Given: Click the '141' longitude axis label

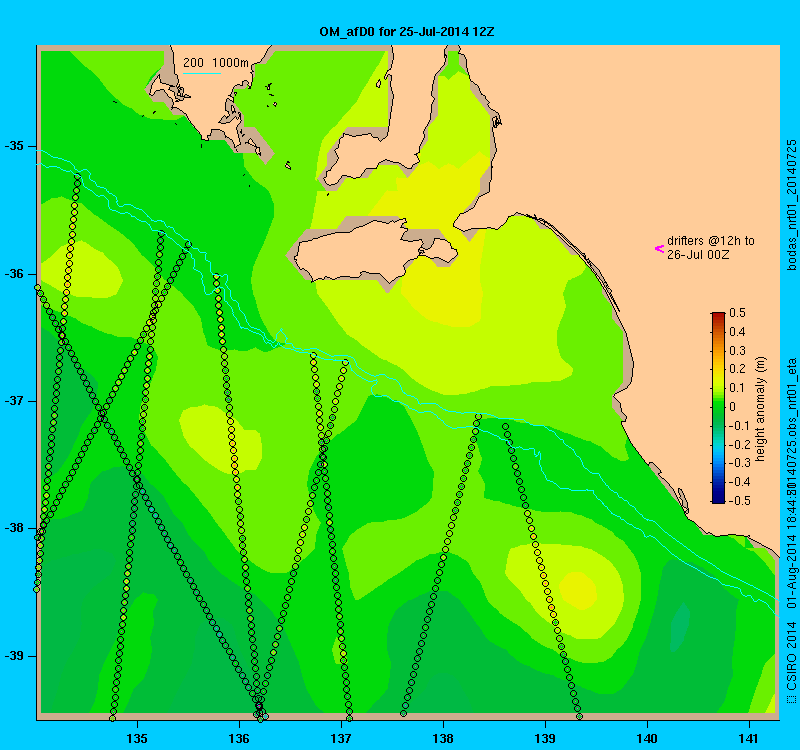Looking at the screenshot, I should (x=749, y=739).
